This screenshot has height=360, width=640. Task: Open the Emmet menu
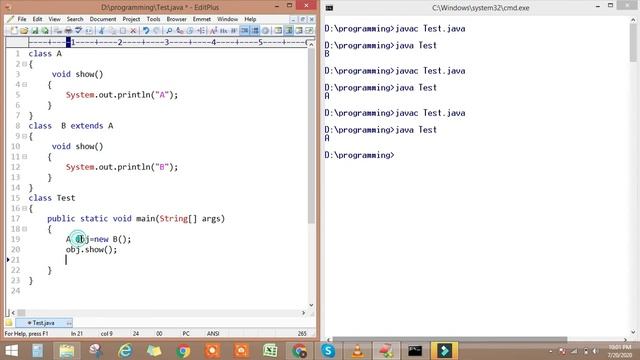[202, 19]
